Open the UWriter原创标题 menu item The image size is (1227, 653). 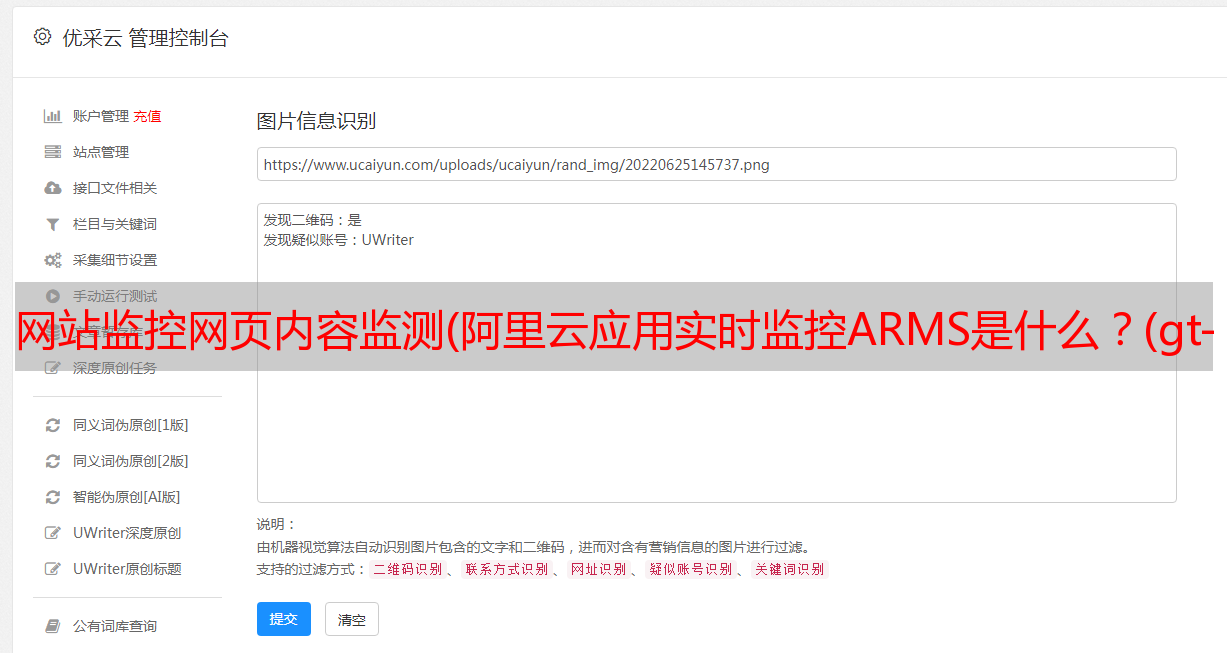pyautogui.click(x=127, y=569)
